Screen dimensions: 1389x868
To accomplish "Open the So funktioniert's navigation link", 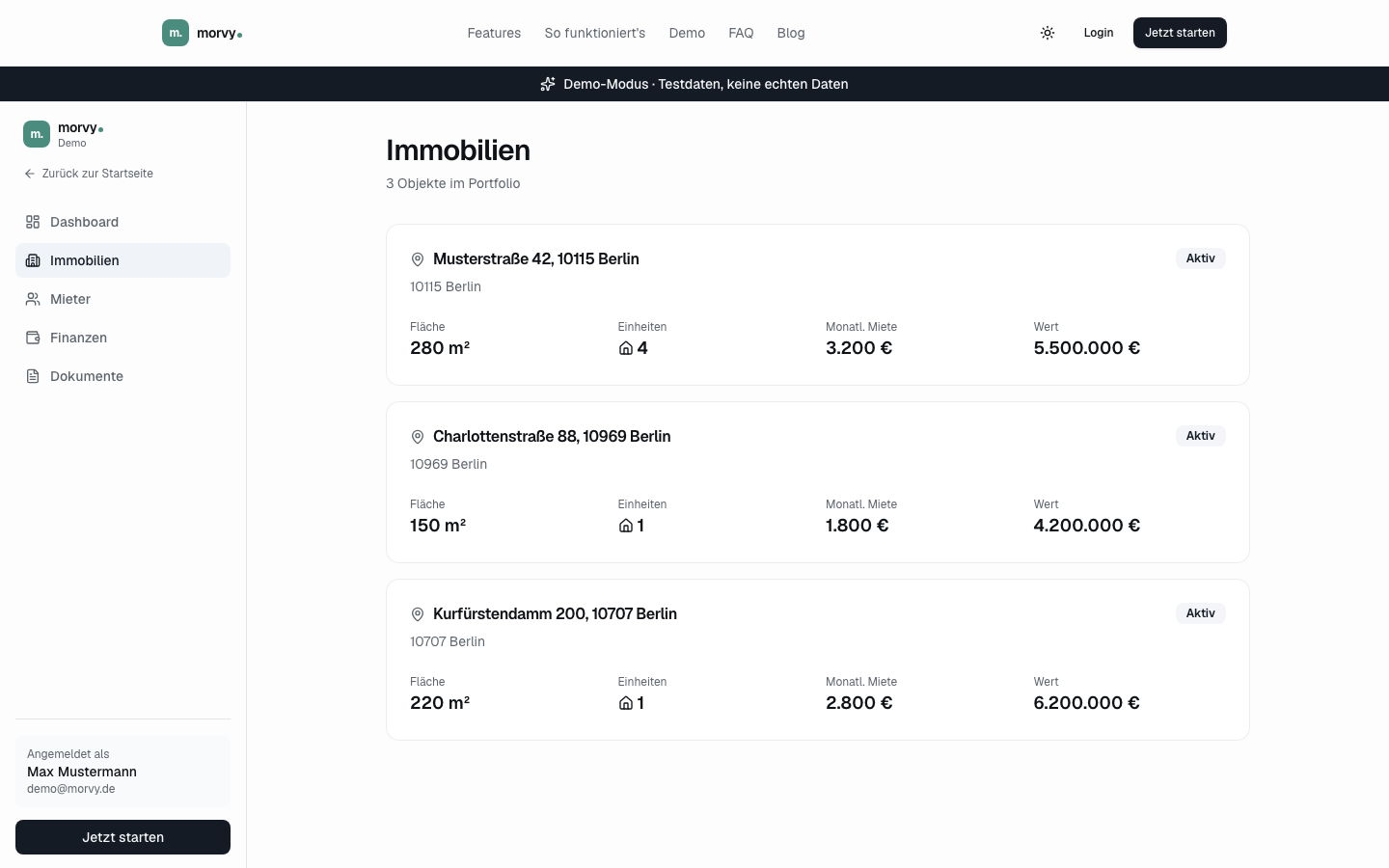I will tap(595, 33).
